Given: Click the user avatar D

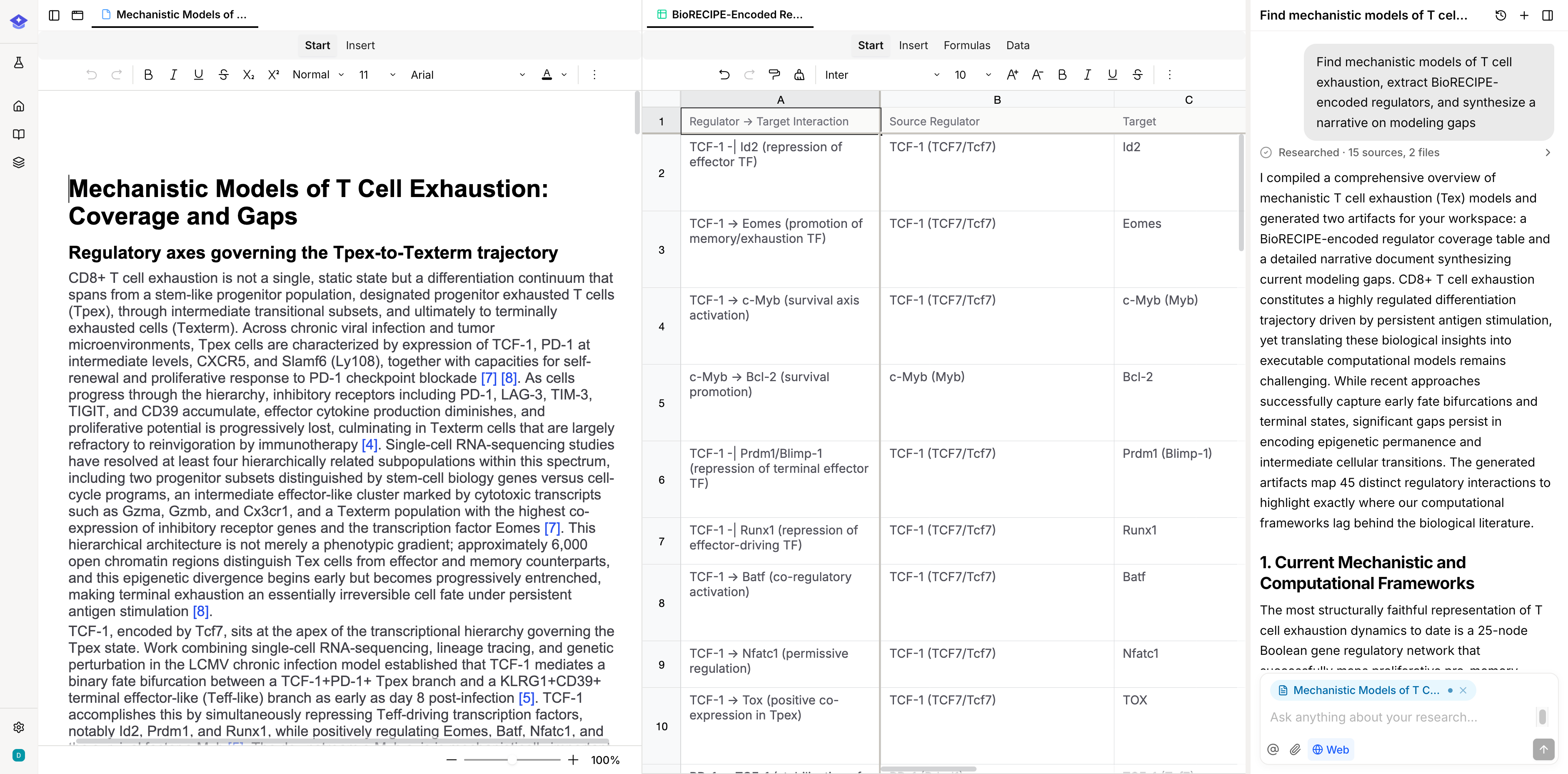Looking at the screenshot, I should (x=19, y=755).
